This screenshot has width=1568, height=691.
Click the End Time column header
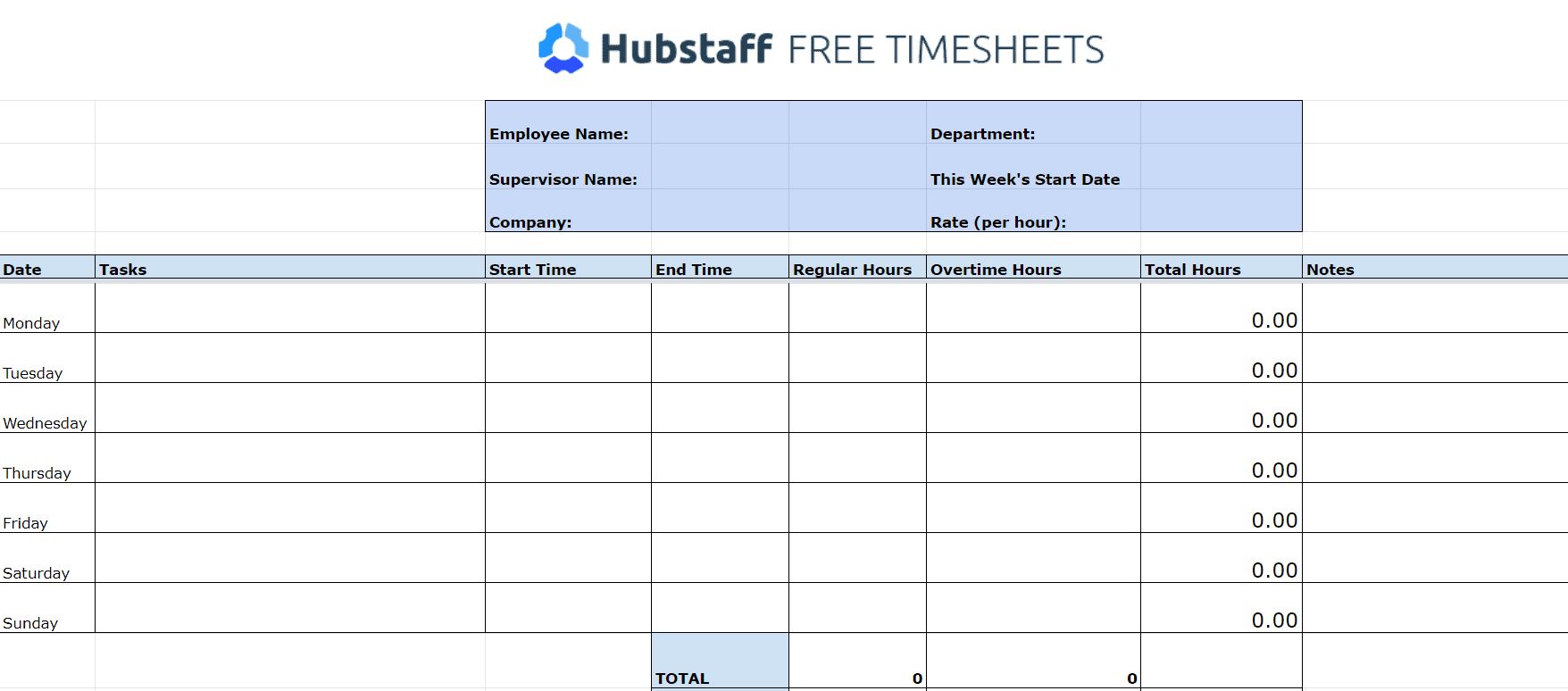pyautogui.click(x=720, y=269)
